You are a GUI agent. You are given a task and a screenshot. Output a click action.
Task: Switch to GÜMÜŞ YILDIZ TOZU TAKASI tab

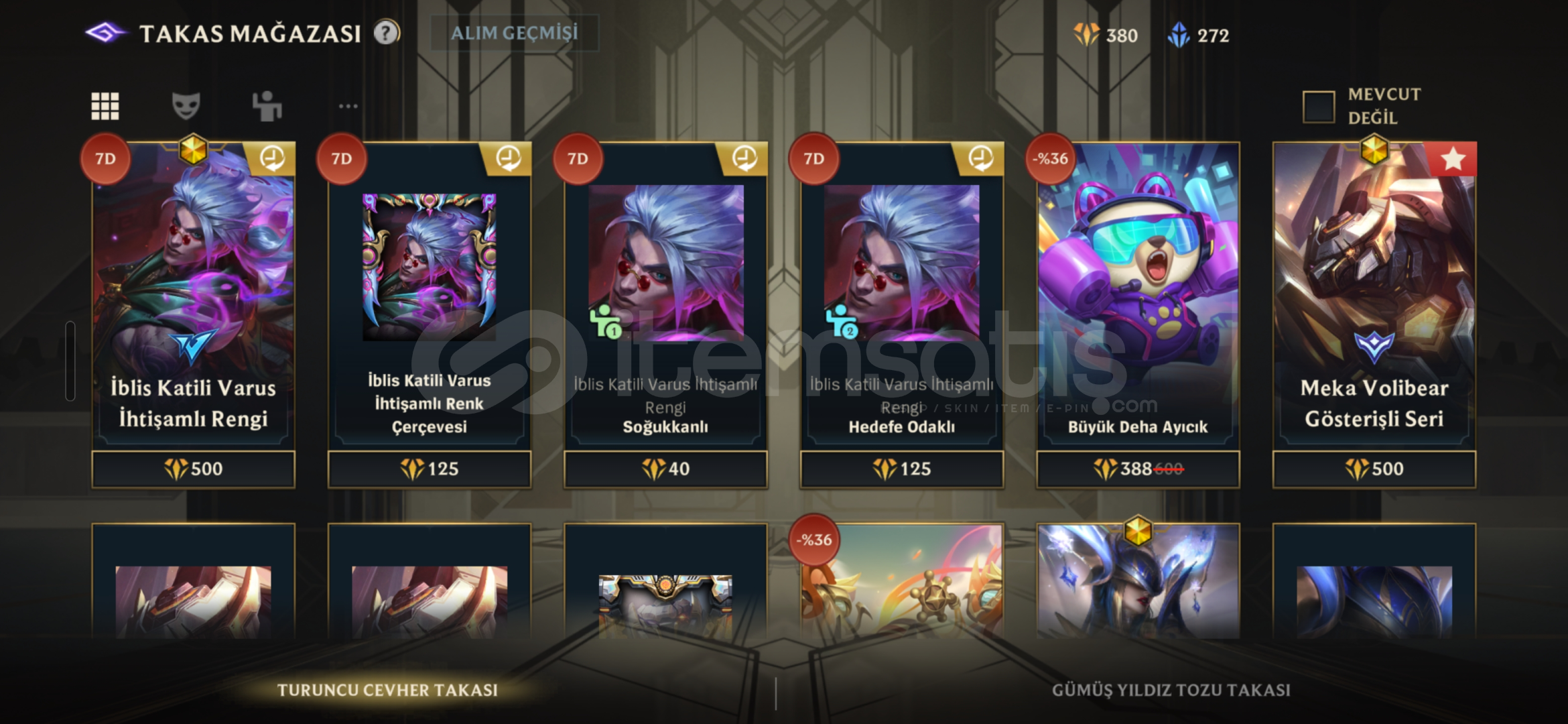coord(1171,690)
